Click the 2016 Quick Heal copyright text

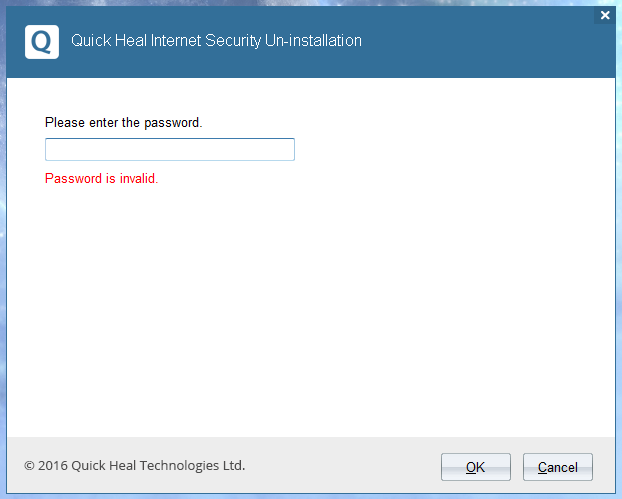coord(134,465)
